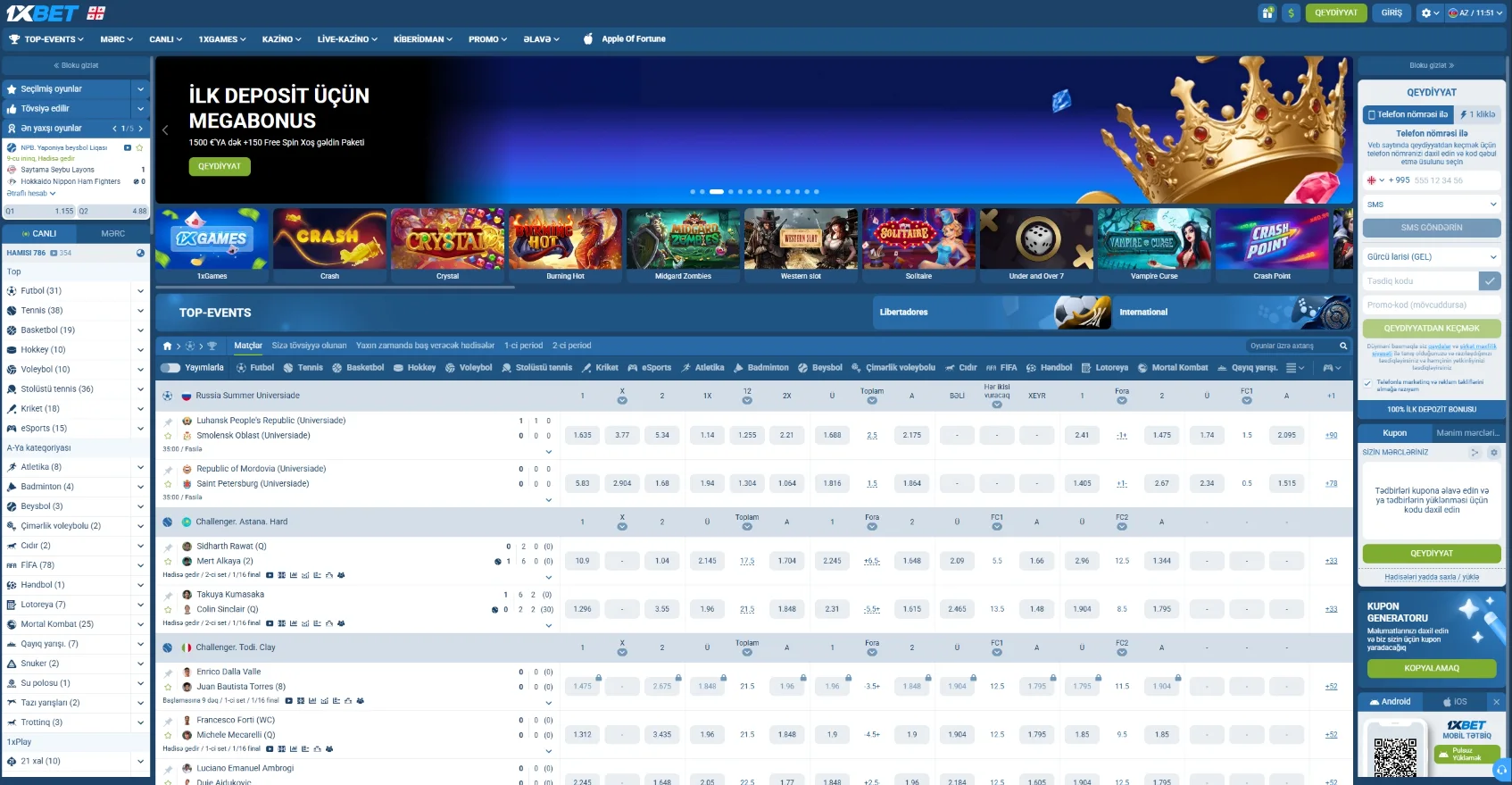The image size is (1512, 785).
Task: Open language AZ / 11:51 dropdown
Action: pyautogui.click(x=1475, y=13)
